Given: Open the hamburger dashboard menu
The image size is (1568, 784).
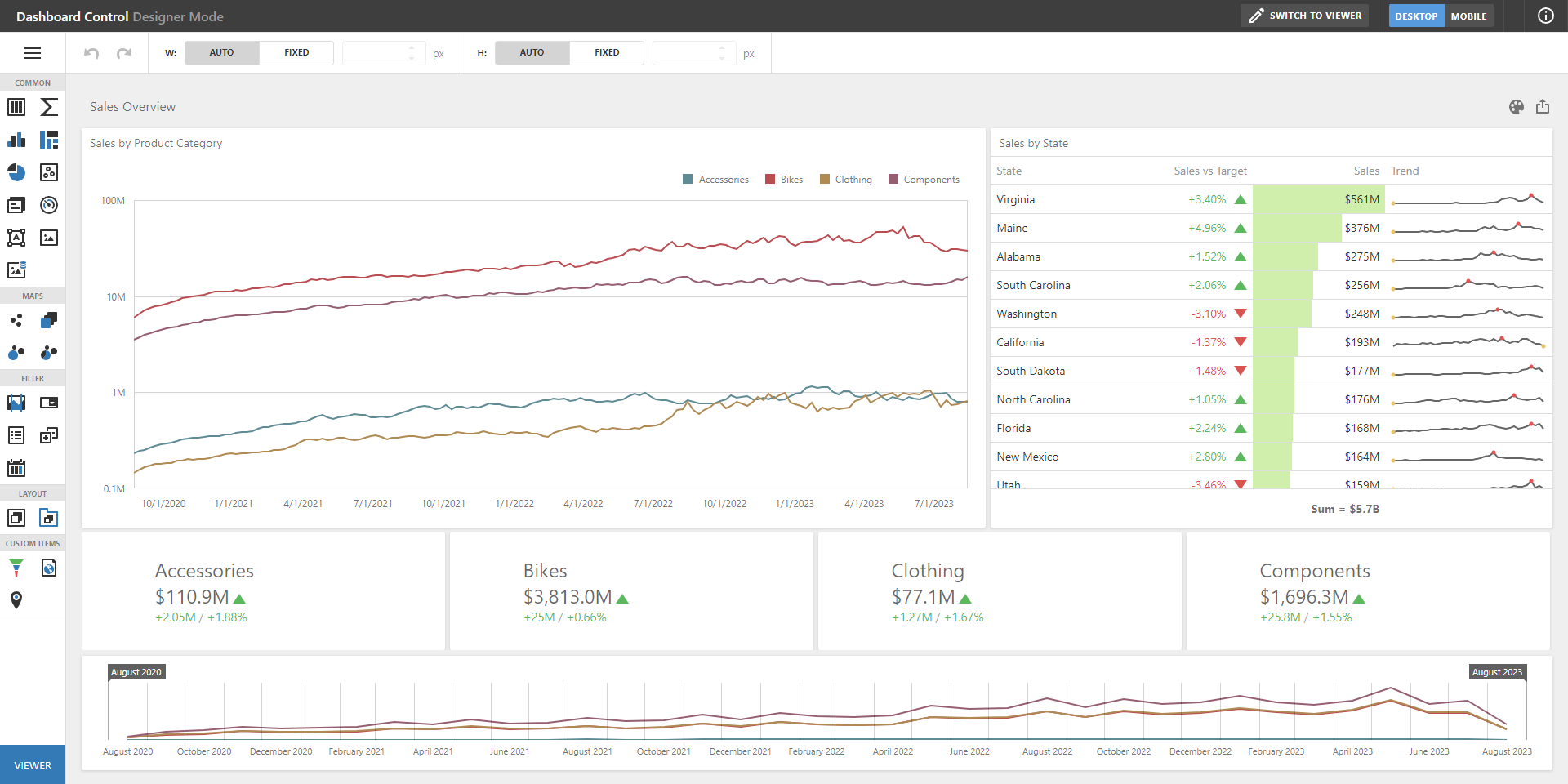Looking at the screenshot, I should (33, 53).
